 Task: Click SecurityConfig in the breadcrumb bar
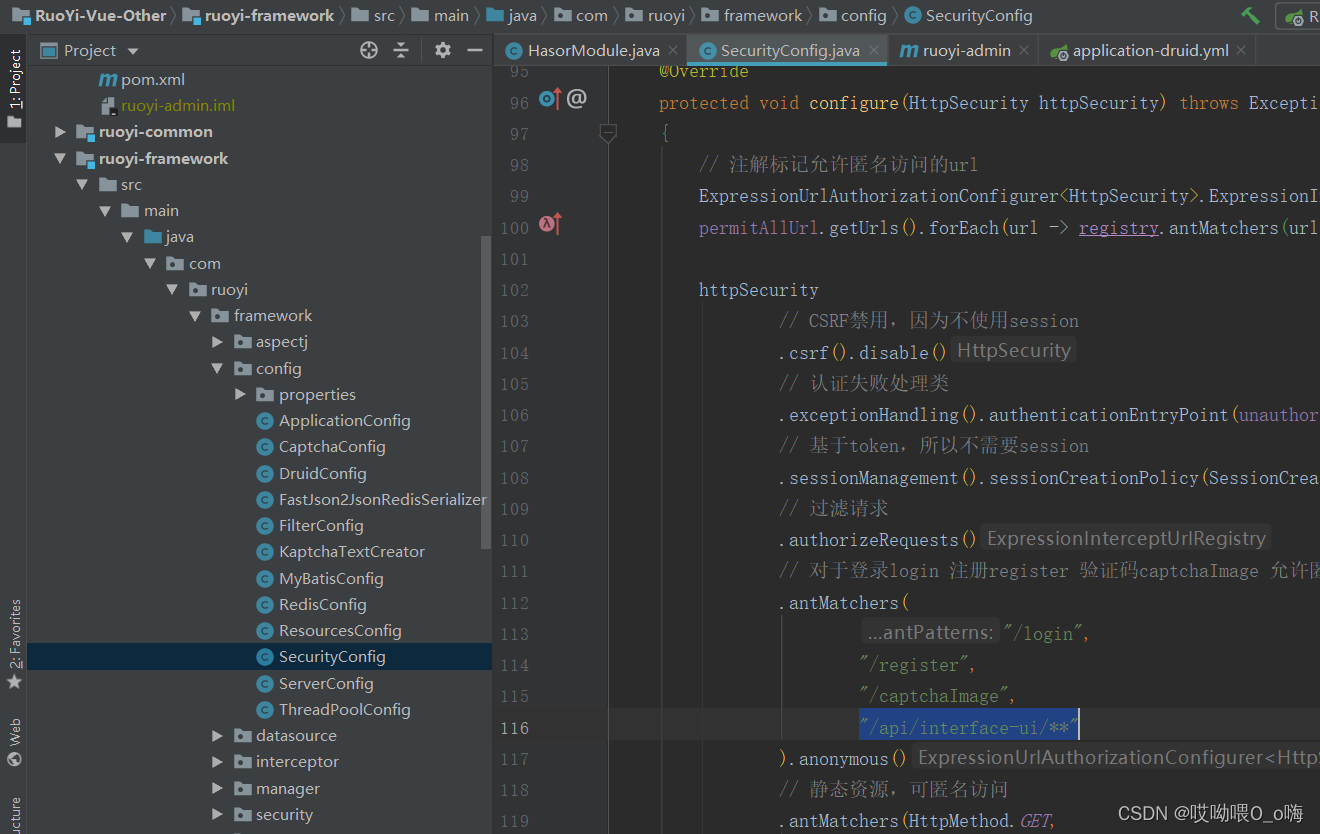(x=968, y=15)
